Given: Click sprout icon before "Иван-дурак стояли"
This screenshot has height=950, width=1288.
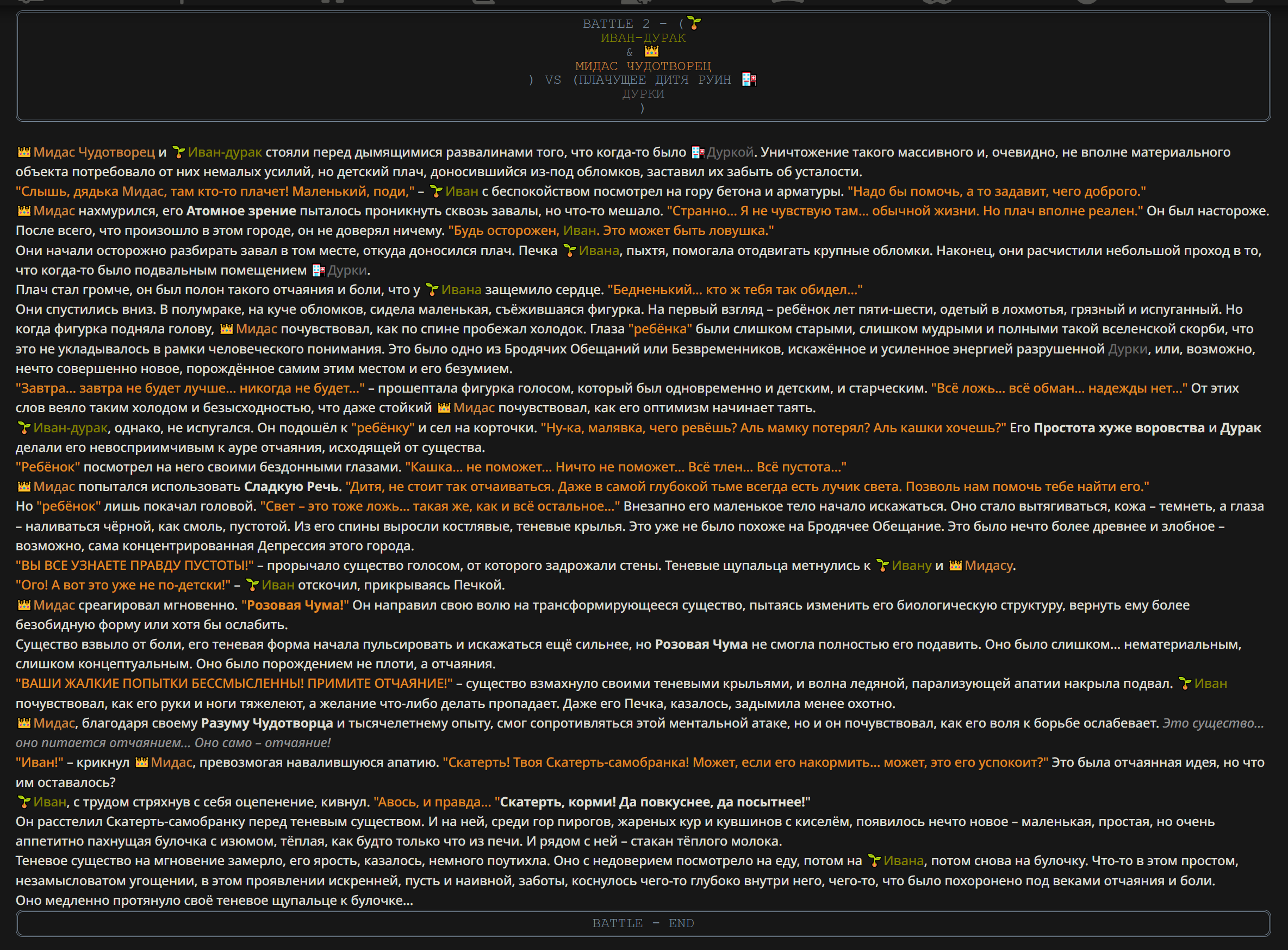Looking at the screenshot, I should (x=179, y=152).
